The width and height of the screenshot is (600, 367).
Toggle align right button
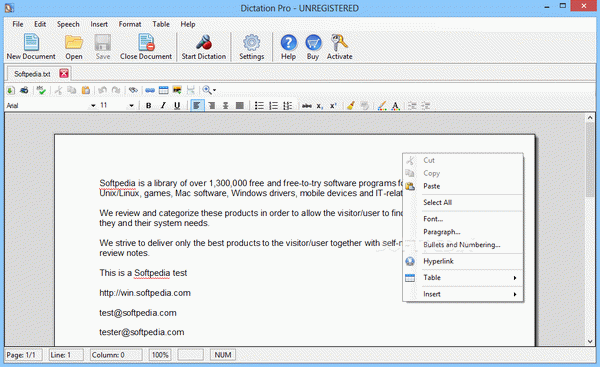click(x=211, y=106)
